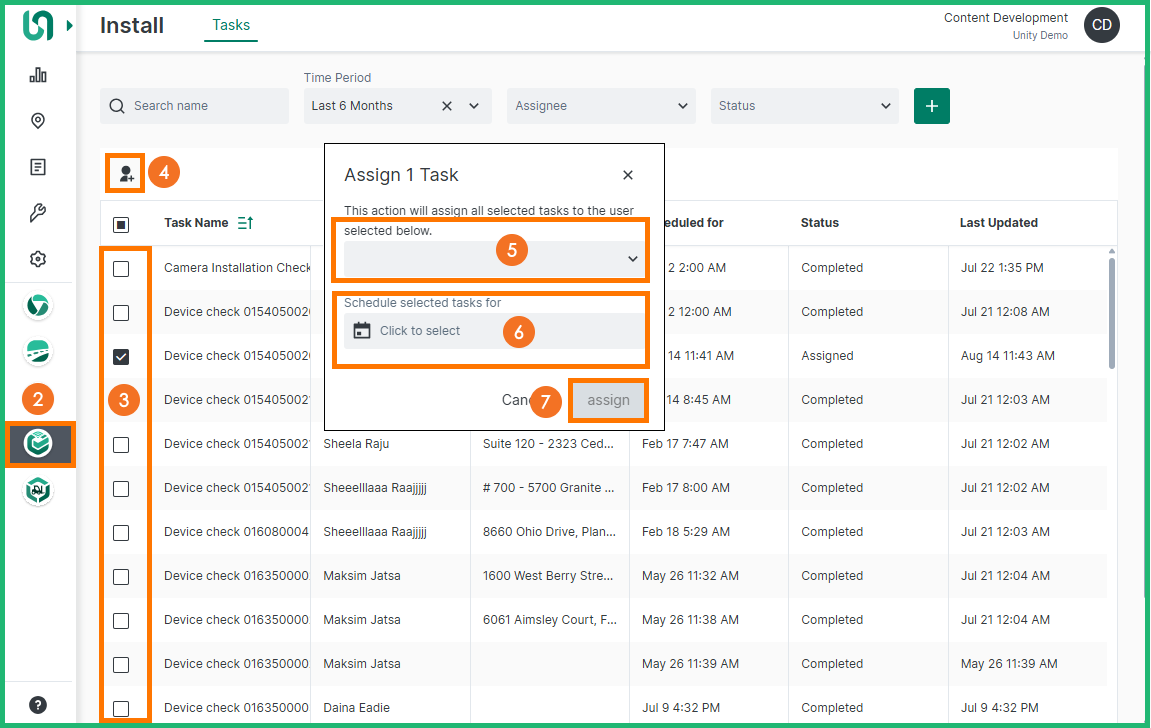
Task: Click the table vertical scrollbar
Action: pos(1111,312)
